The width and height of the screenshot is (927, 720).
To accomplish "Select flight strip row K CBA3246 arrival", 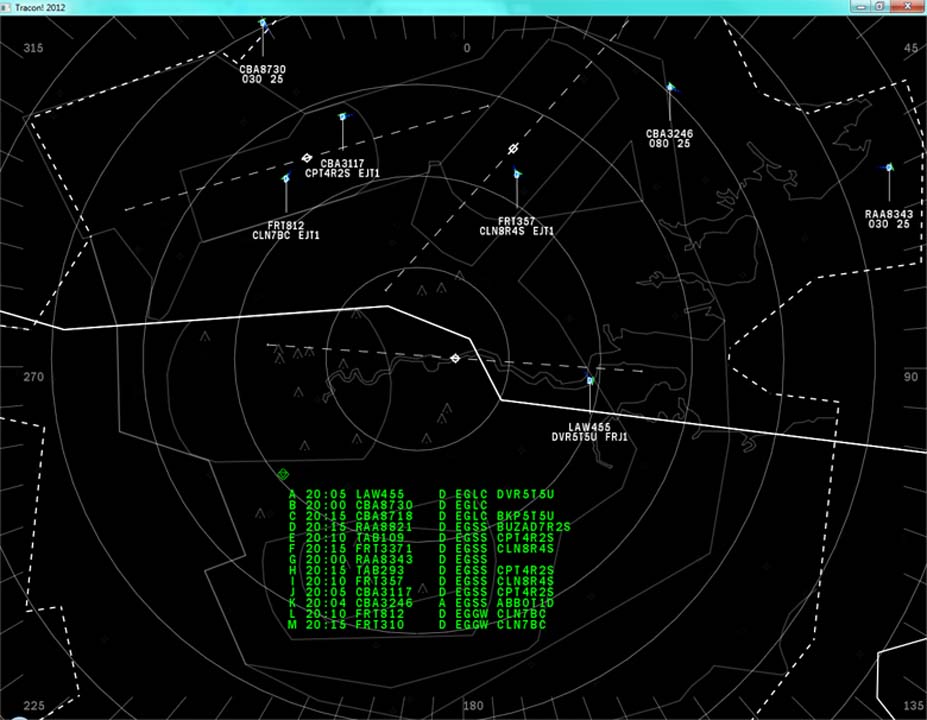I will tap(422, 603).
